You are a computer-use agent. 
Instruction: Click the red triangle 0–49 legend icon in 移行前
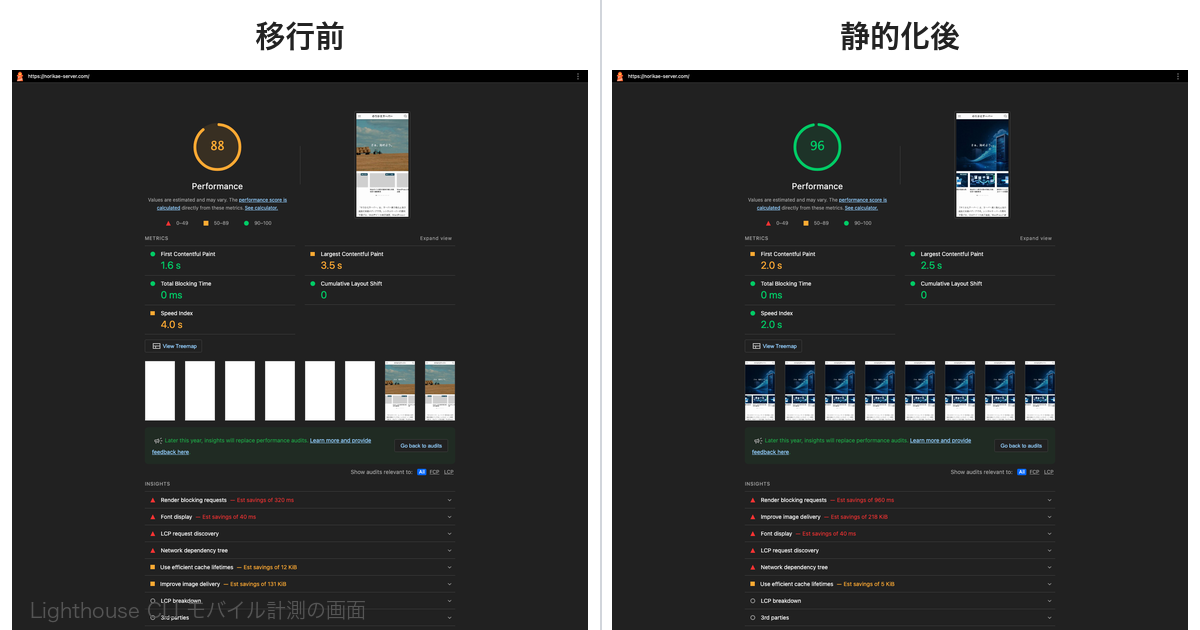coord(168,223)
